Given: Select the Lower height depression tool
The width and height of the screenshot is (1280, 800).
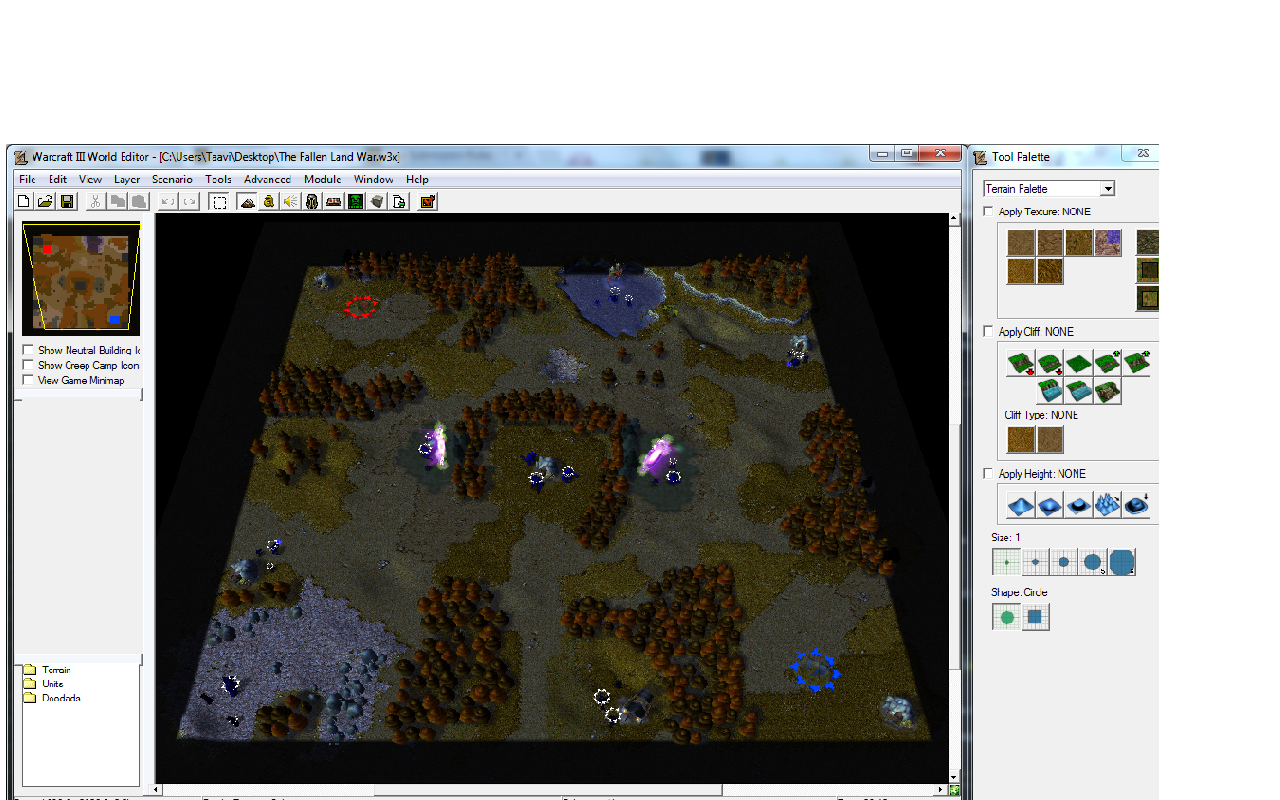Looking at the screenshot, I should [x=1049, y=504].
